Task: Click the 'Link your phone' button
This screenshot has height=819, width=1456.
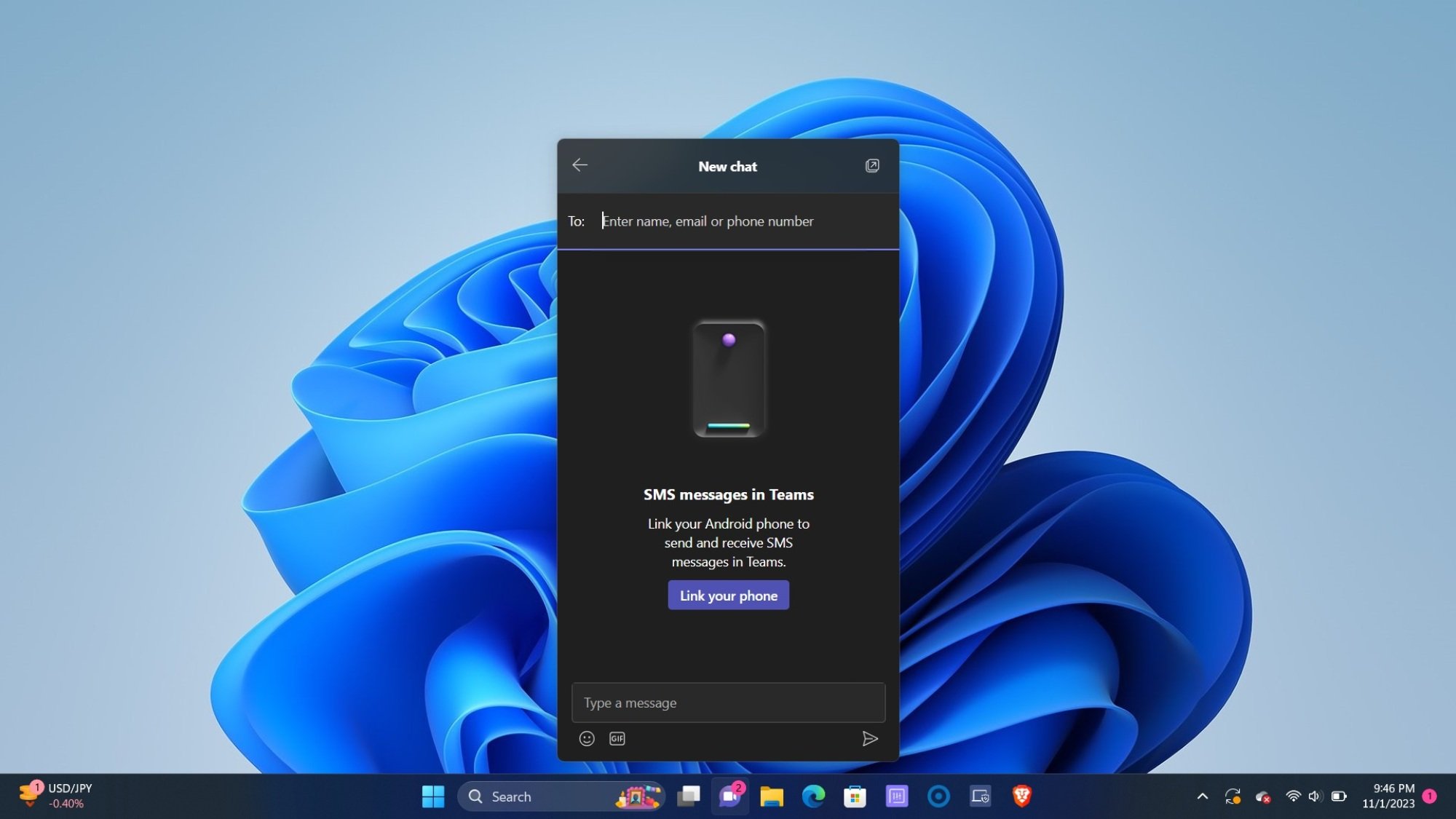Action: (x=729, y=595)
